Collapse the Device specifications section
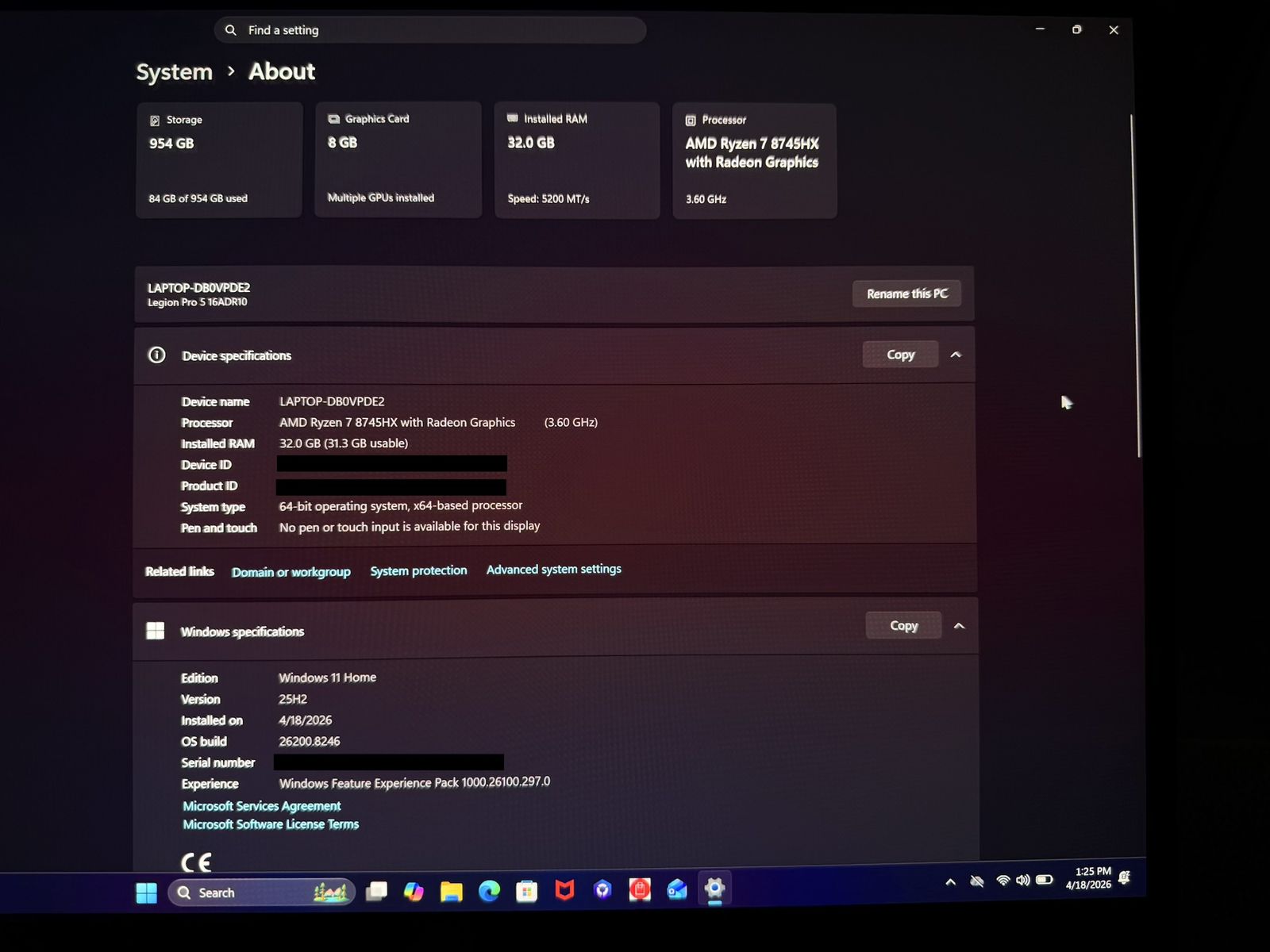The height and width of the screenshot is (952, 1270). [956, 355]
